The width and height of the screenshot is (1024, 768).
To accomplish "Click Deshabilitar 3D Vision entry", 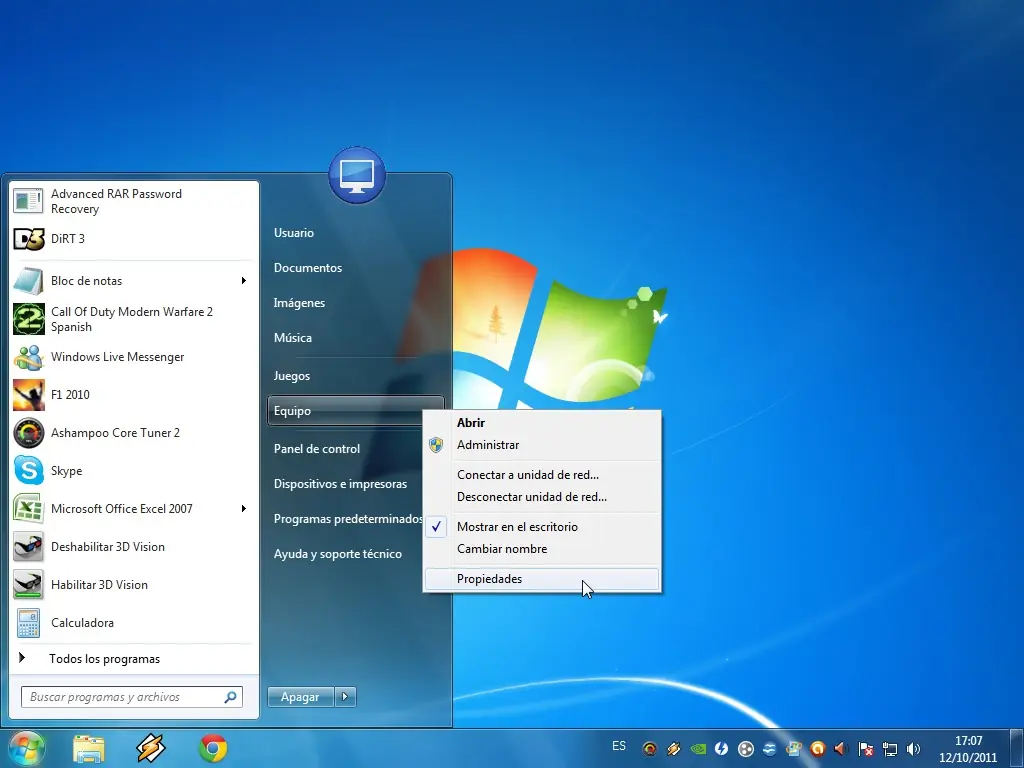I will click(134, 547).
